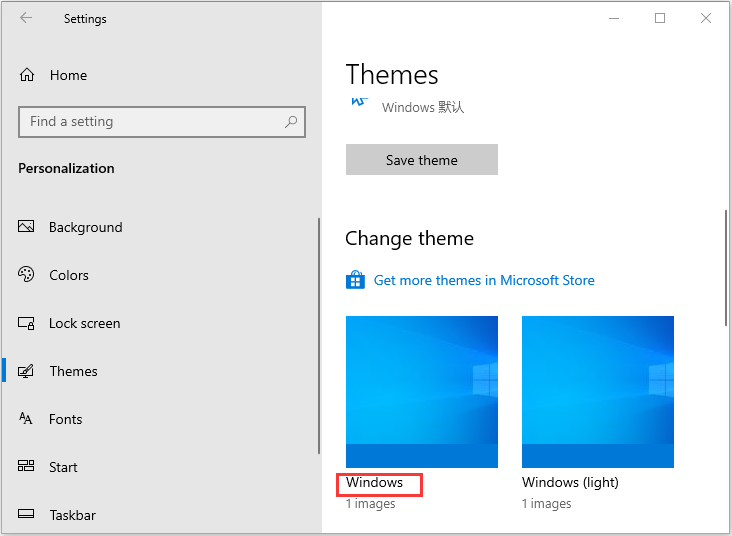The height and width of the screenshot is (536, 732).
Task: Click the right pane vertical scrollbar
Action: (726, 268)
